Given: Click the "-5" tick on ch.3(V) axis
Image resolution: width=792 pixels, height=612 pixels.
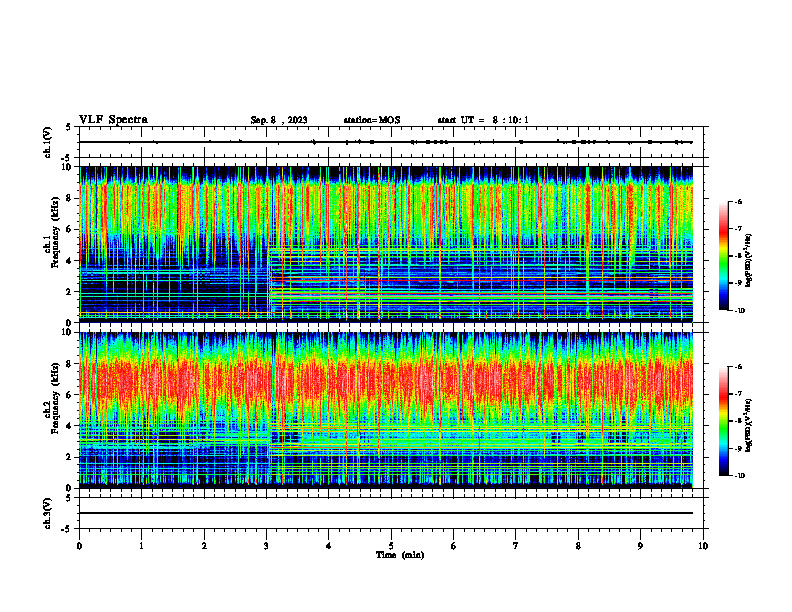Looking at the screenshot, I should point(67,529).
